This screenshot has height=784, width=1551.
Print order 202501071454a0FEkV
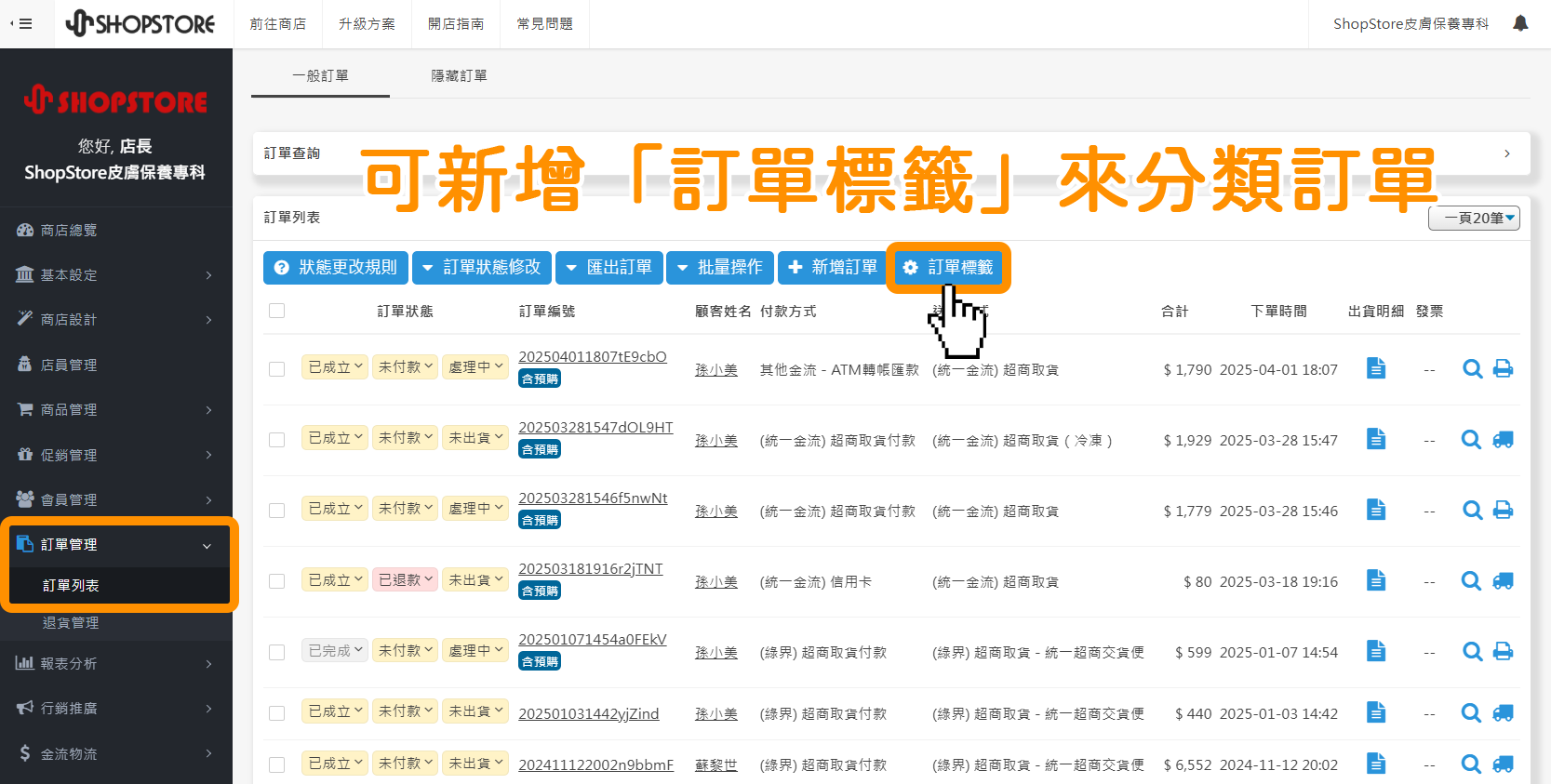pyautogui.click(x=1503, y=652)
